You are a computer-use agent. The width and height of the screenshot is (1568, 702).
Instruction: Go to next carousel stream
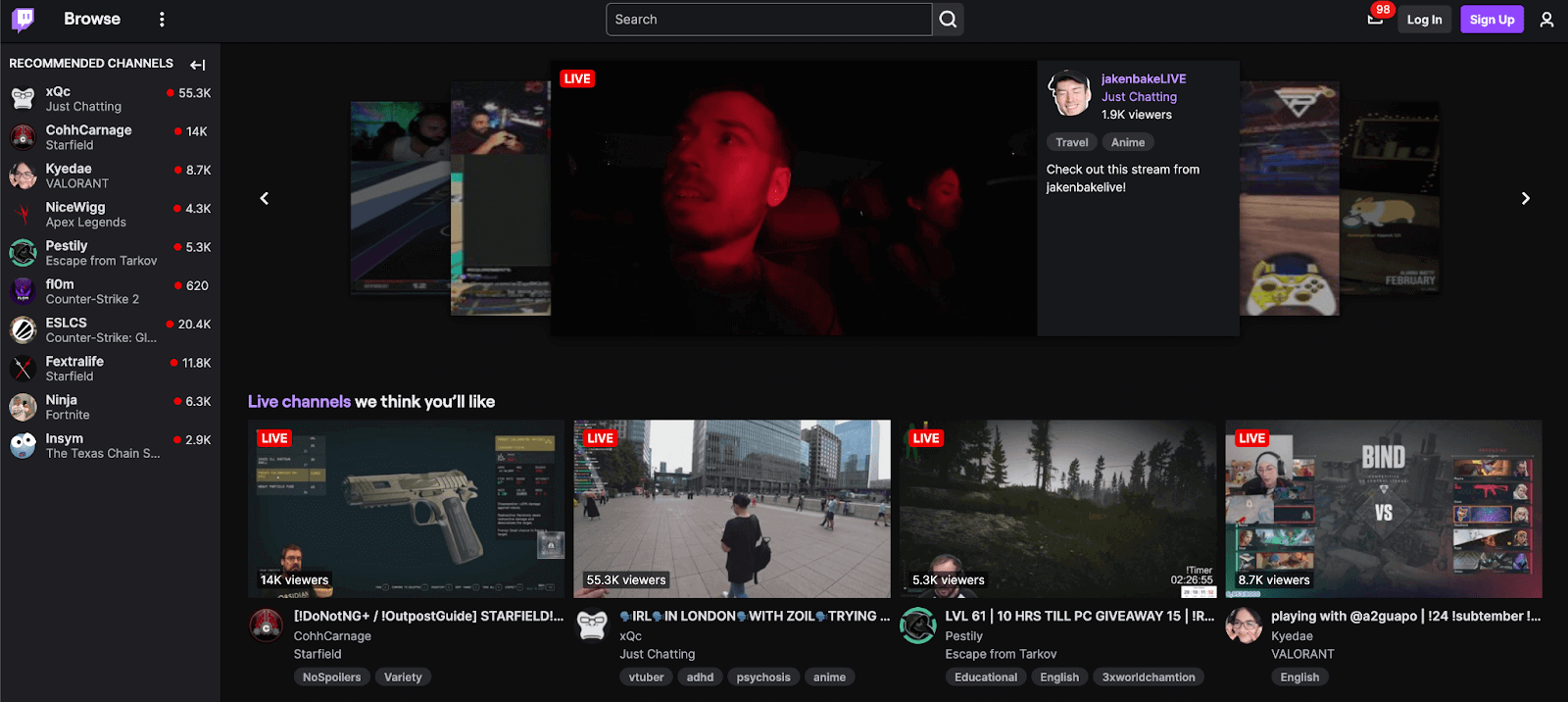pyautogui.click(x=1525, y=198)
